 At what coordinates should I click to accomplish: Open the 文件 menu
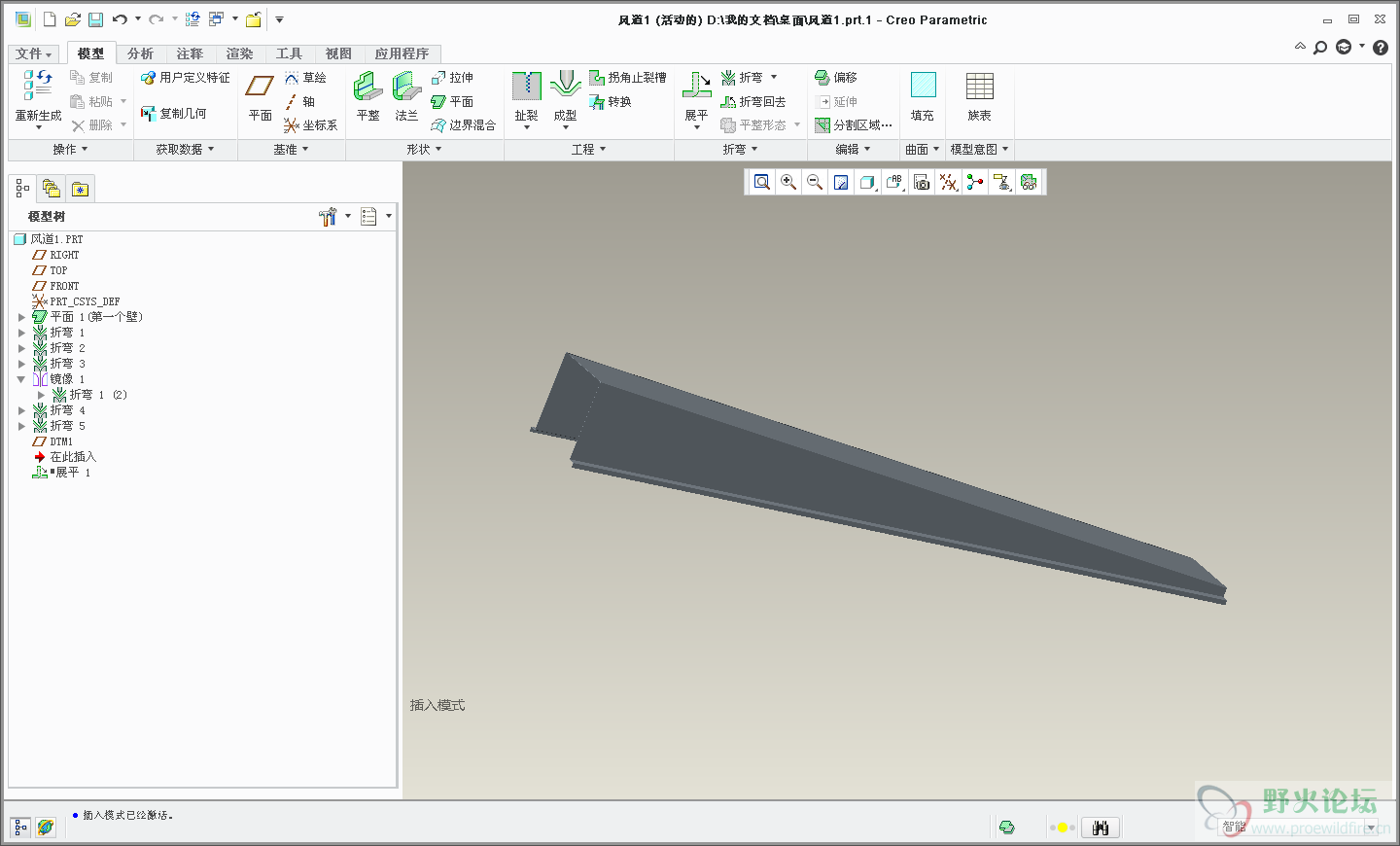[34, 53]
